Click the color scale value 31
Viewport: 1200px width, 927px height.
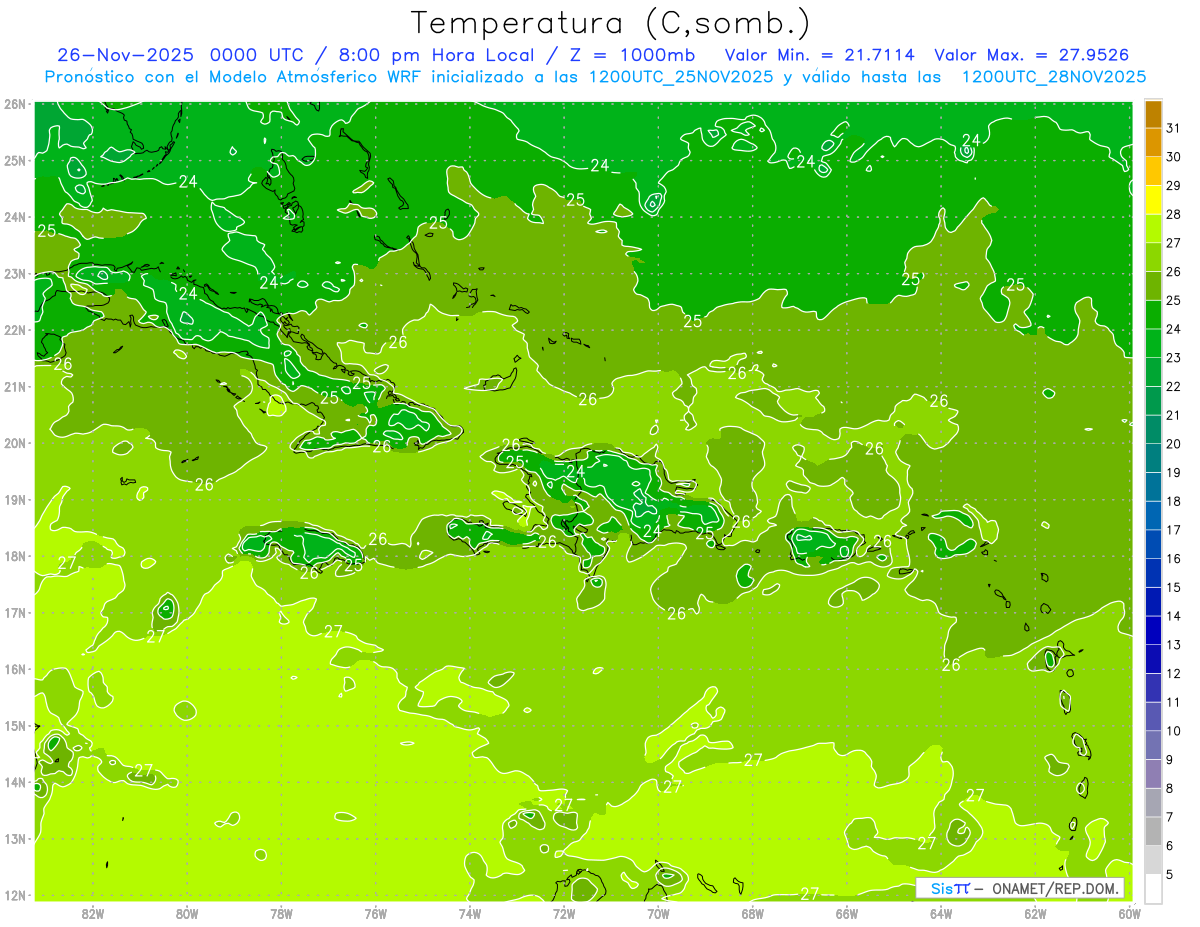tap(1173, 128)
